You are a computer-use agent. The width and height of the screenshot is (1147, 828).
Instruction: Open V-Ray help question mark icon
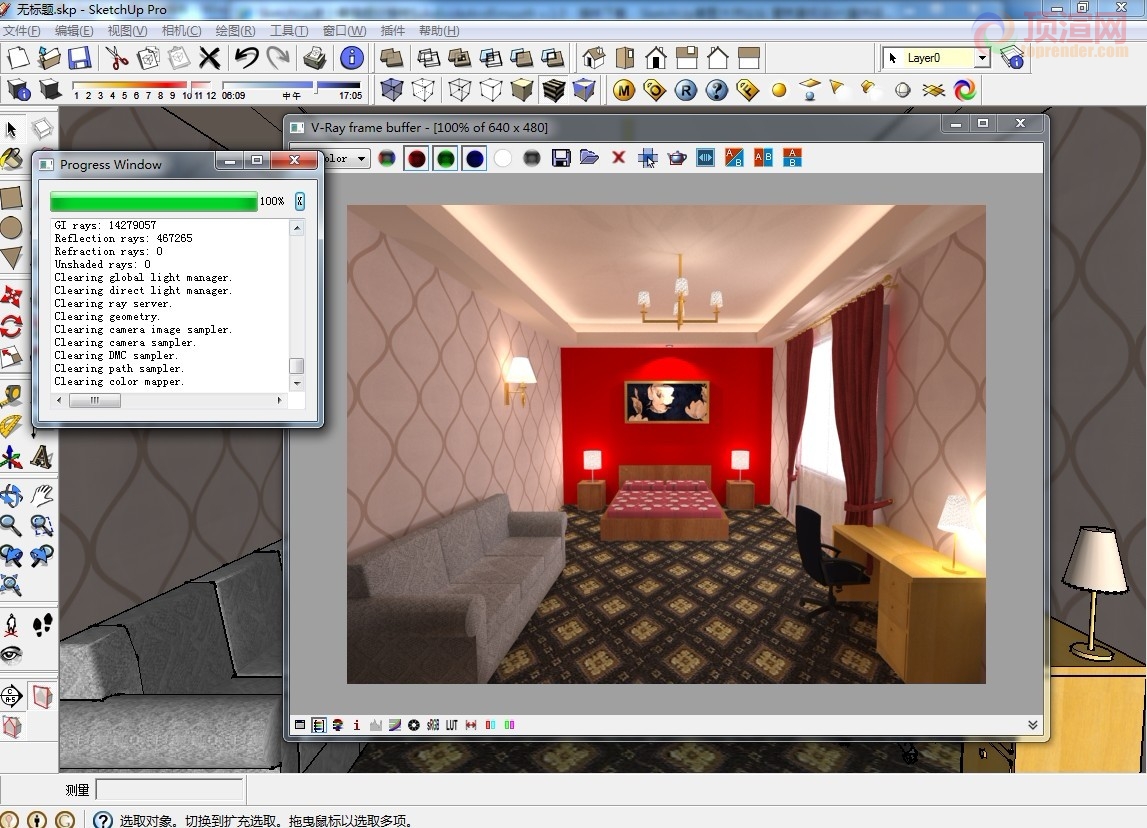point(717,90)
